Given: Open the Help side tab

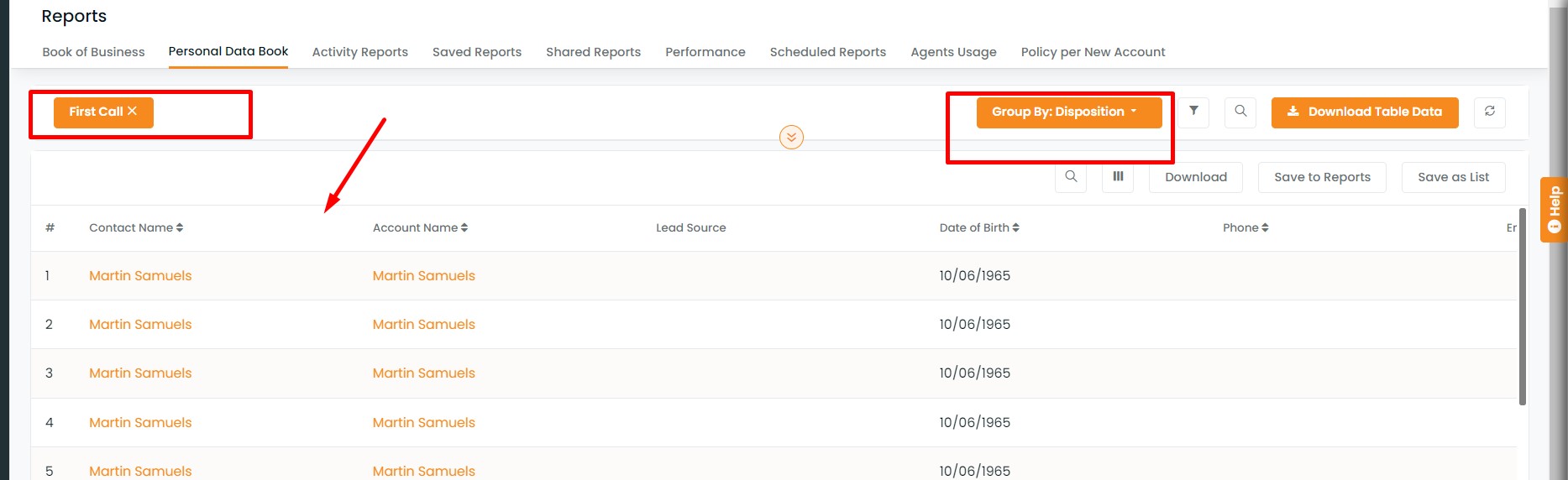Looking at the screenshot, I should (x=1554, y=210).
